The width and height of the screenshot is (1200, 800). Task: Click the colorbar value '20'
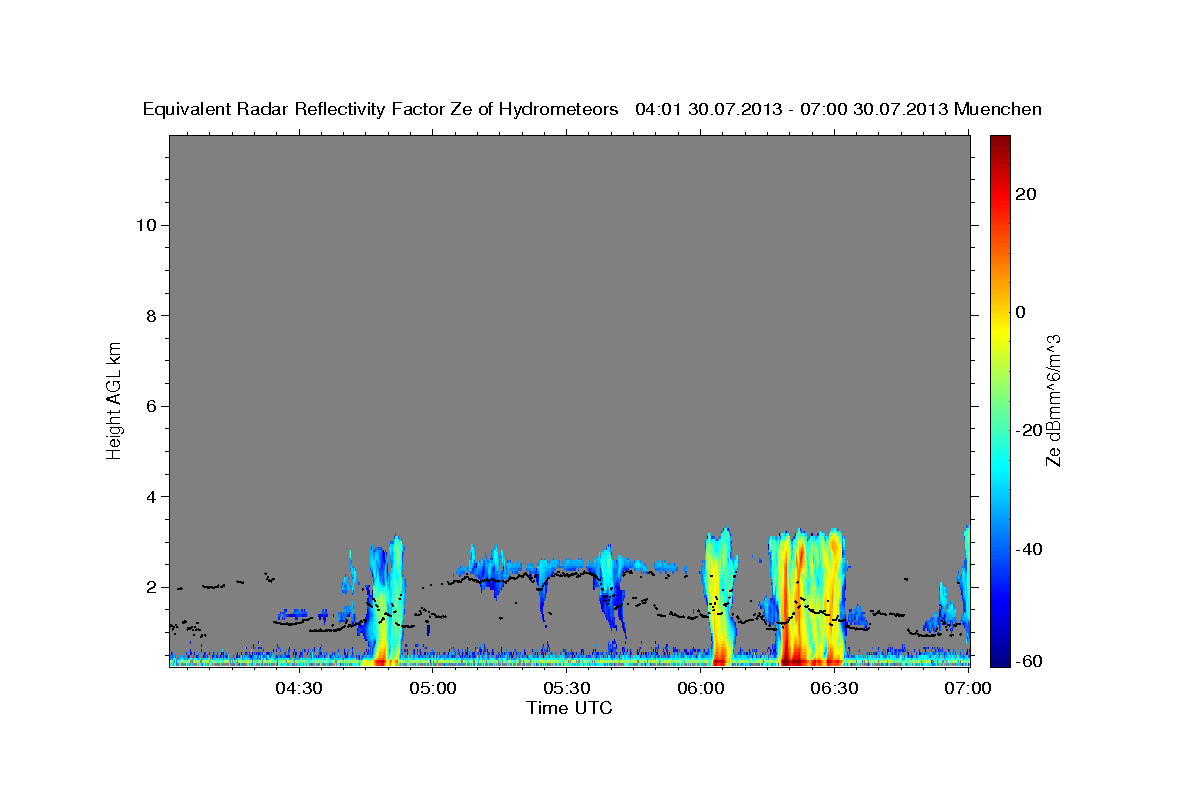click(x=1026, y=194)
